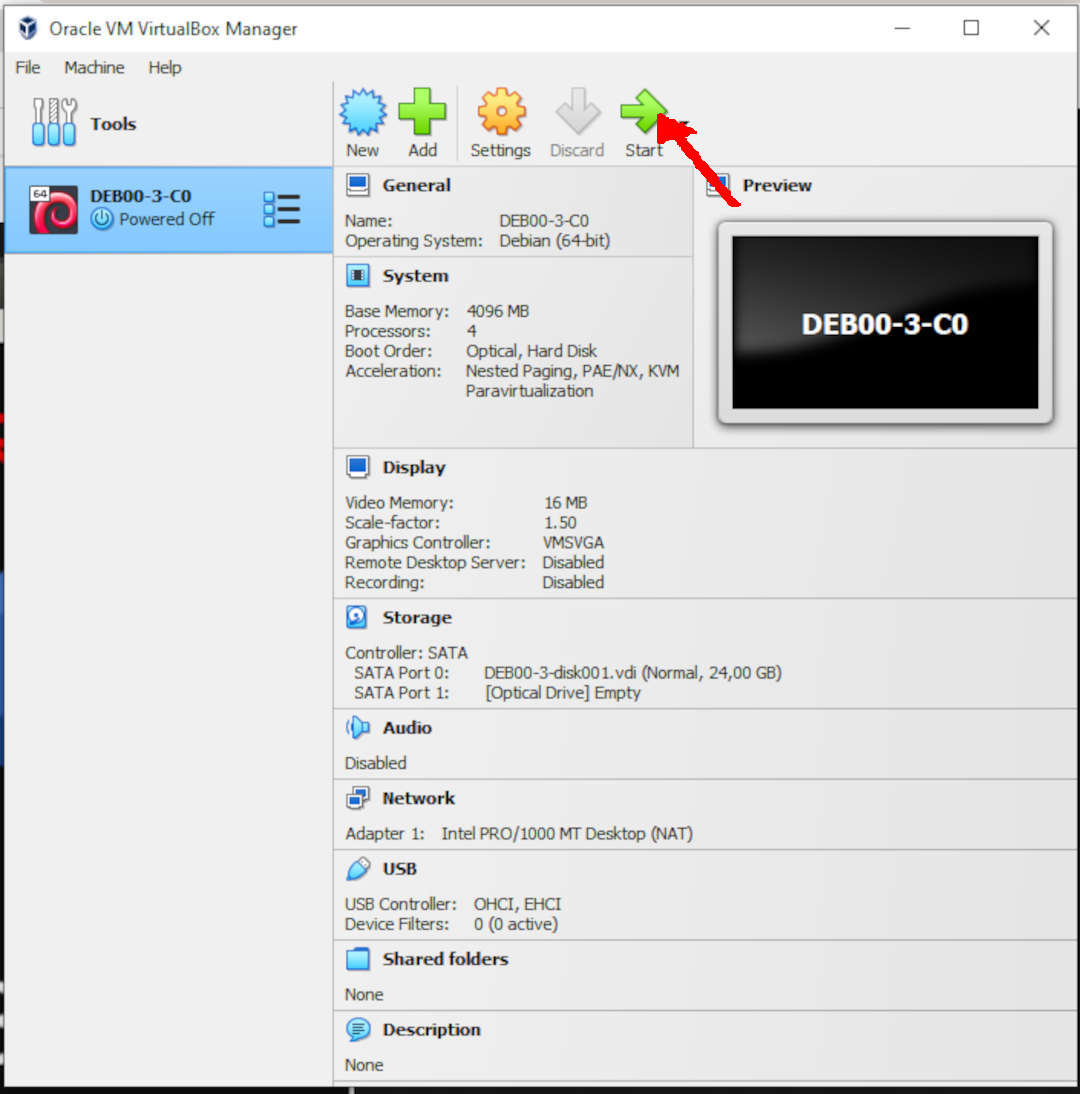The height and width of the screenshot is (1094, 1080).
Task: Click the Debian OS icon of DEB00-3-C0
Action: click(x=53, y=209)
